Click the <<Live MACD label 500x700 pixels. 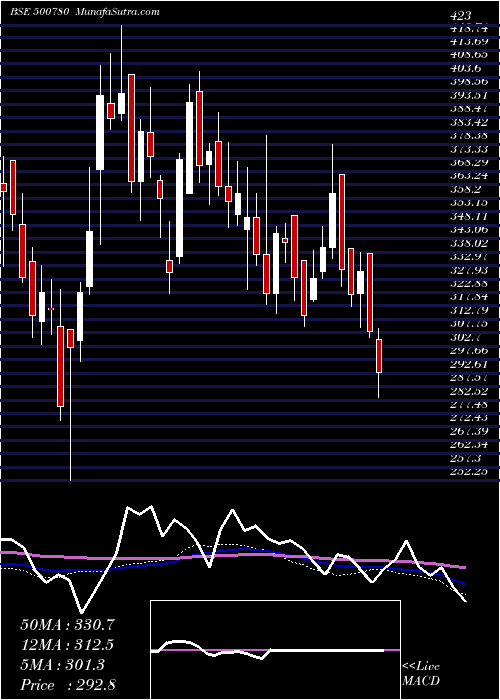421,674
